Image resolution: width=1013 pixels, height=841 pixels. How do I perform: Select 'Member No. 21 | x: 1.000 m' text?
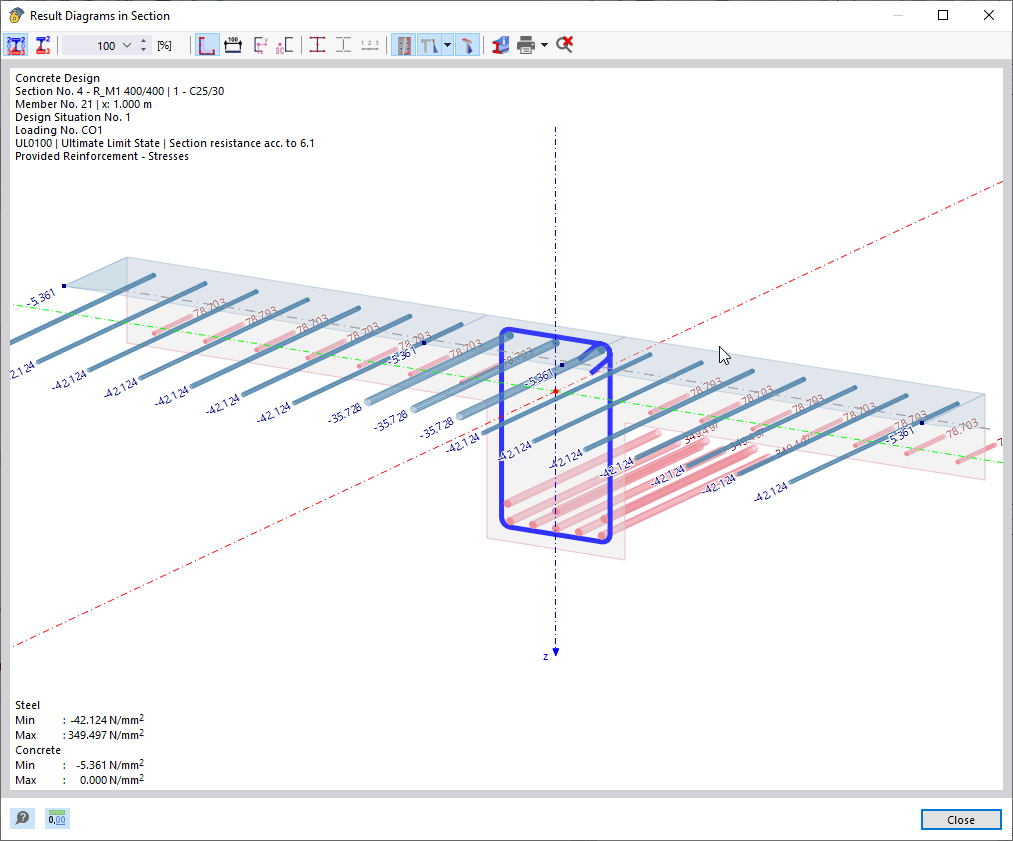coord(83,104)
